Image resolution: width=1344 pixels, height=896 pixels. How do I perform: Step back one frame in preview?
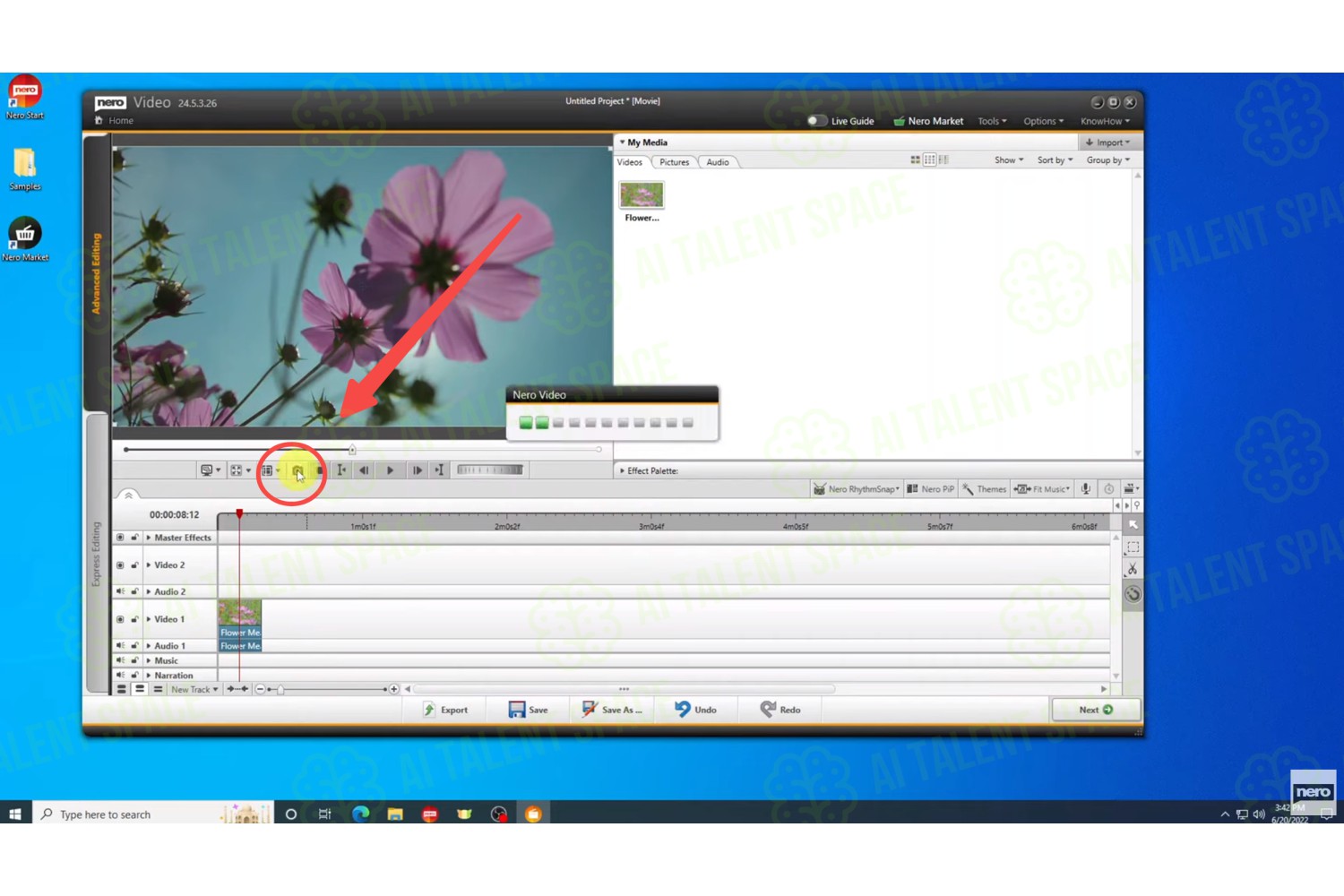click(364, 470)
